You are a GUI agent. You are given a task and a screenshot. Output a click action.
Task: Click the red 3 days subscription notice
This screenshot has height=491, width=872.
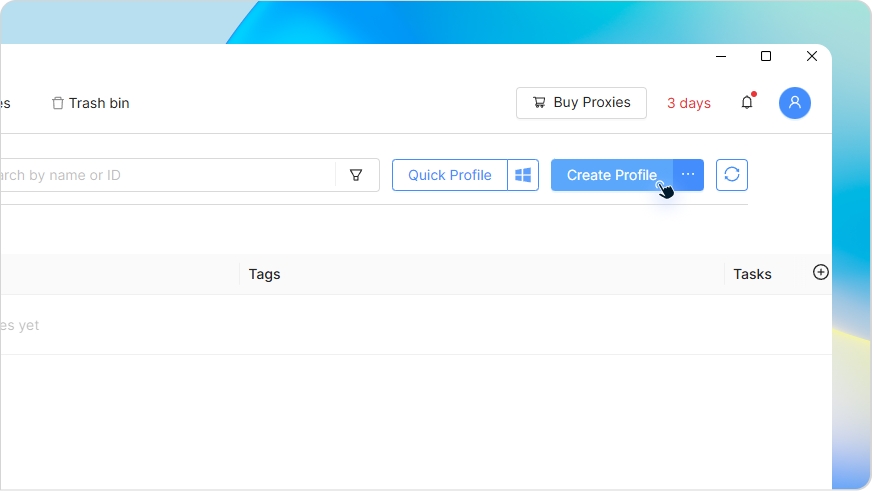coord(688,103)
